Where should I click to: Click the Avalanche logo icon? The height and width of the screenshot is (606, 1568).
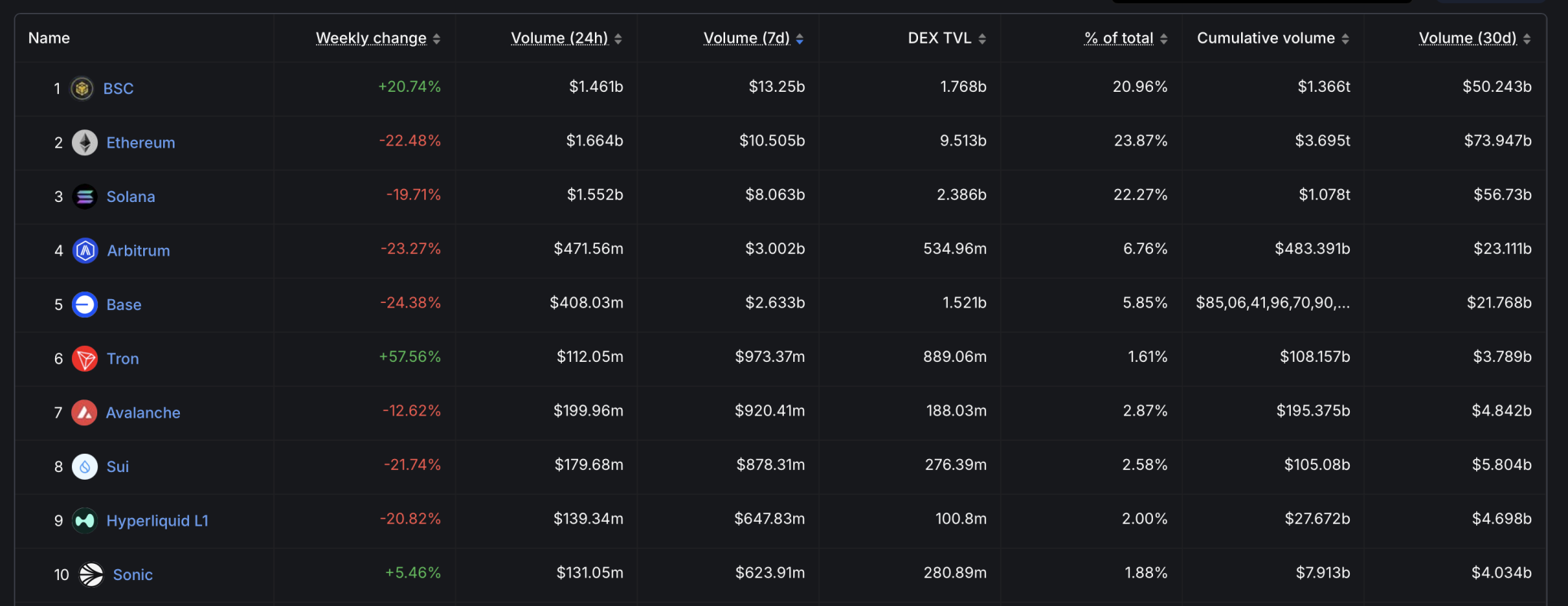click(x=84, y=412)
